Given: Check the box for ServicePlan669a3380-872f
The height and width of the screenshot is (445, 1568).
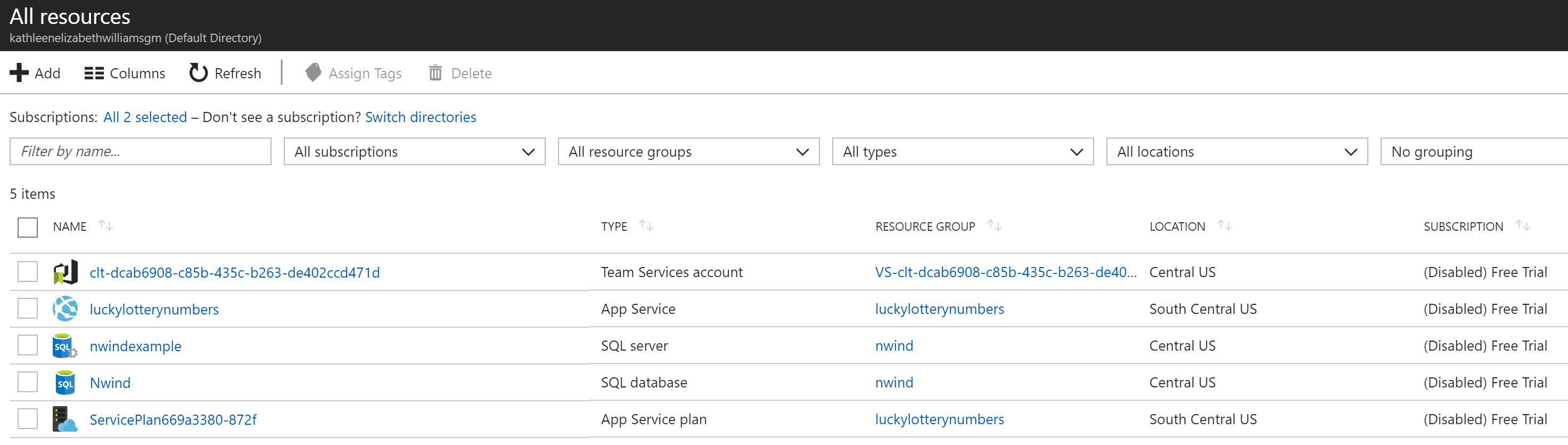Looking at the screenshot, I should point(27,419).
